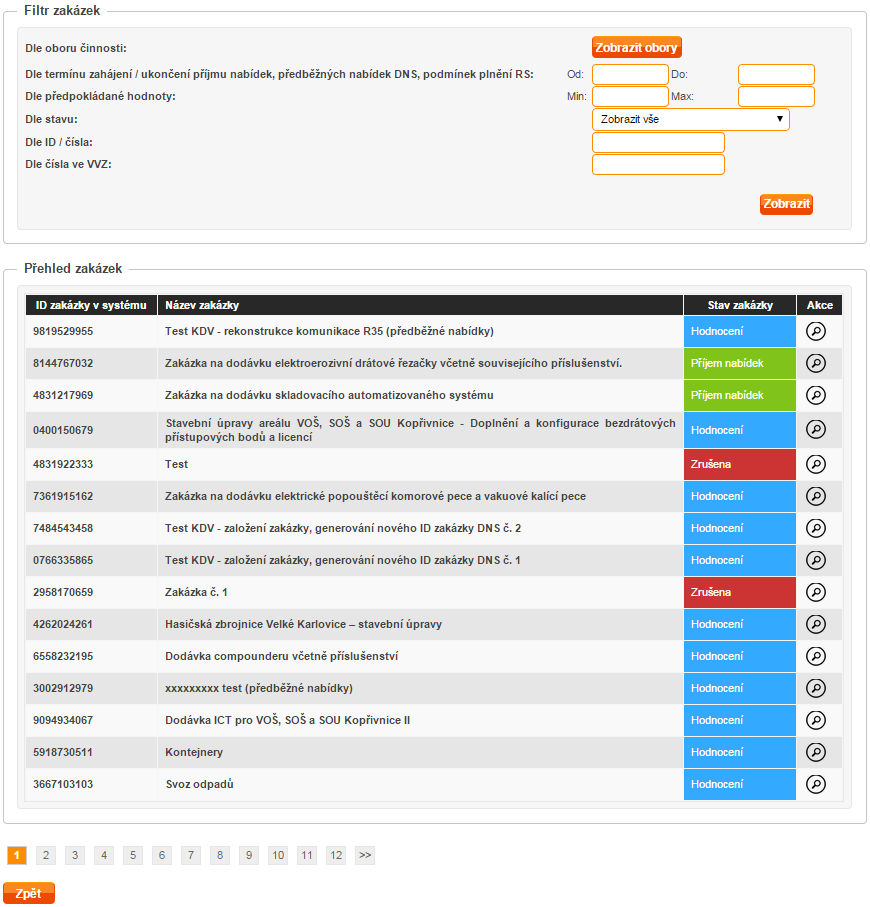Open detail icon for Zakázka č. 1

point(816,592)
